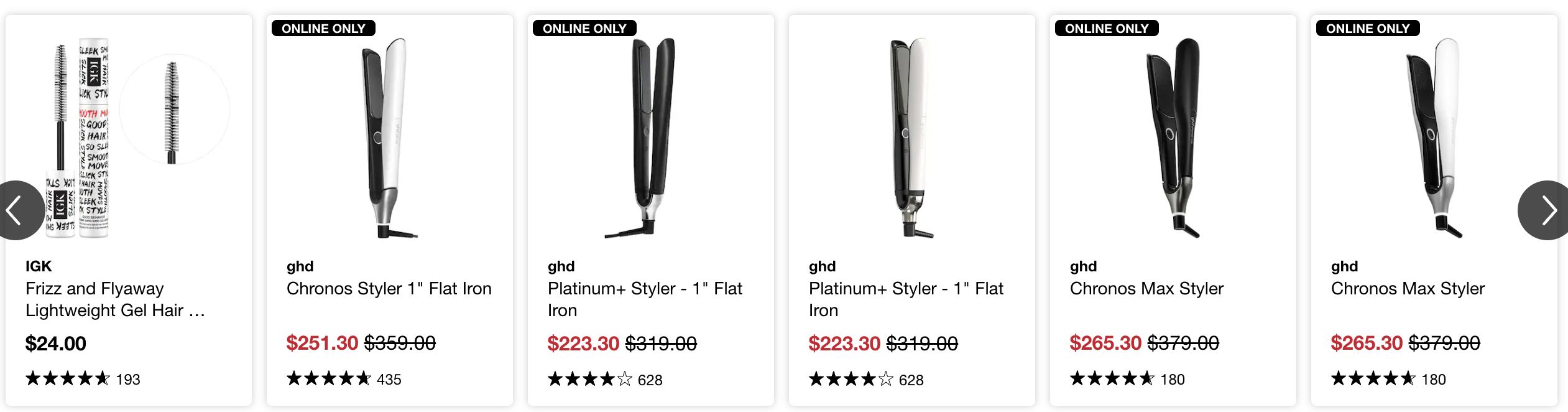
Task: Click the crossed-out $359.00 original price
Action: click(x=400, y=343)
